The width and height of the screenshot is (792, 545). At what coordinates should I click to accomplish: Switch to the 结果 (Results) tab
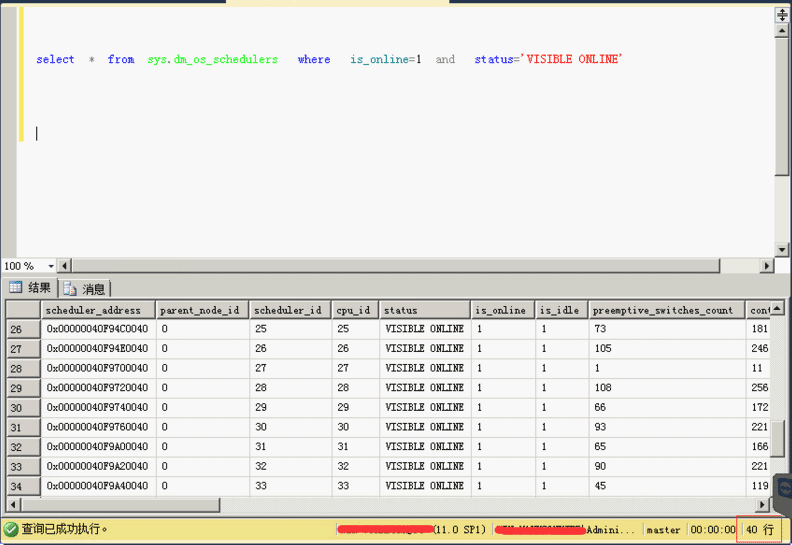(x=30, y=288)
